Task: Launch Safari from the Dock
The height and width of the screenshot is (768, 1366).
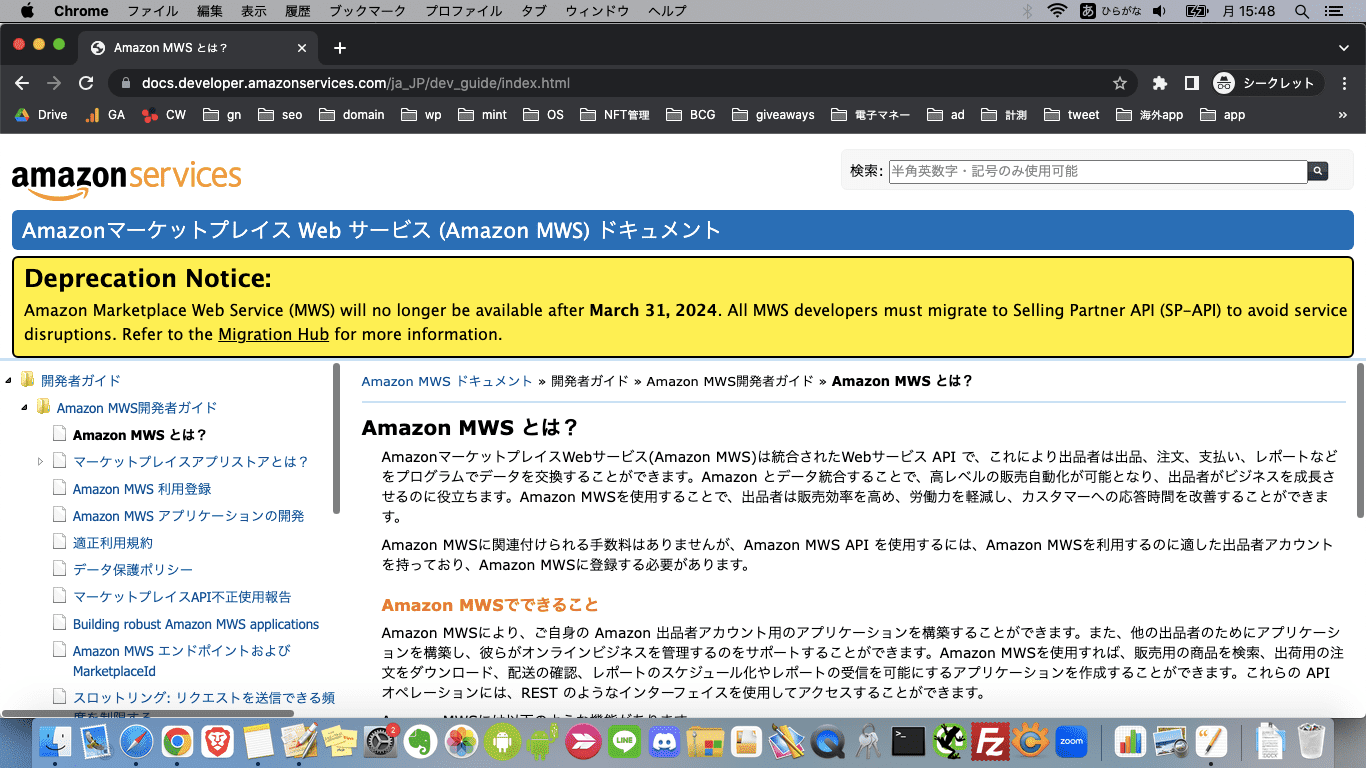Action: 136,742
